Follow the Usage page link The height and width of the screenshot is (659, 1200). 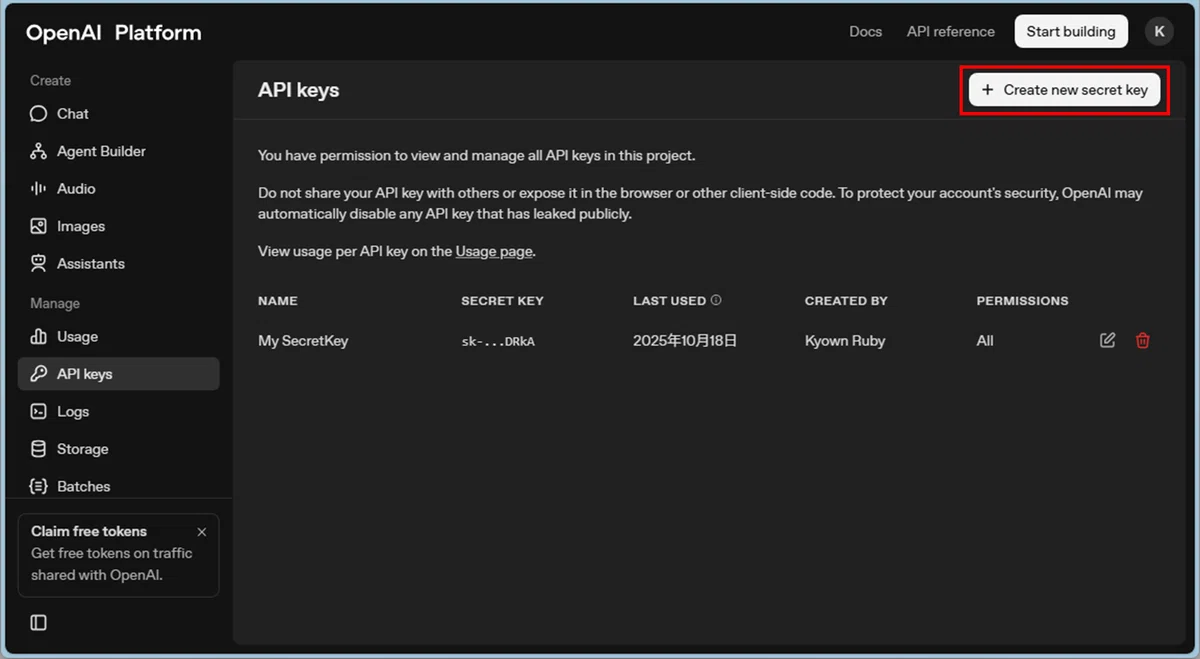(494, 252)
